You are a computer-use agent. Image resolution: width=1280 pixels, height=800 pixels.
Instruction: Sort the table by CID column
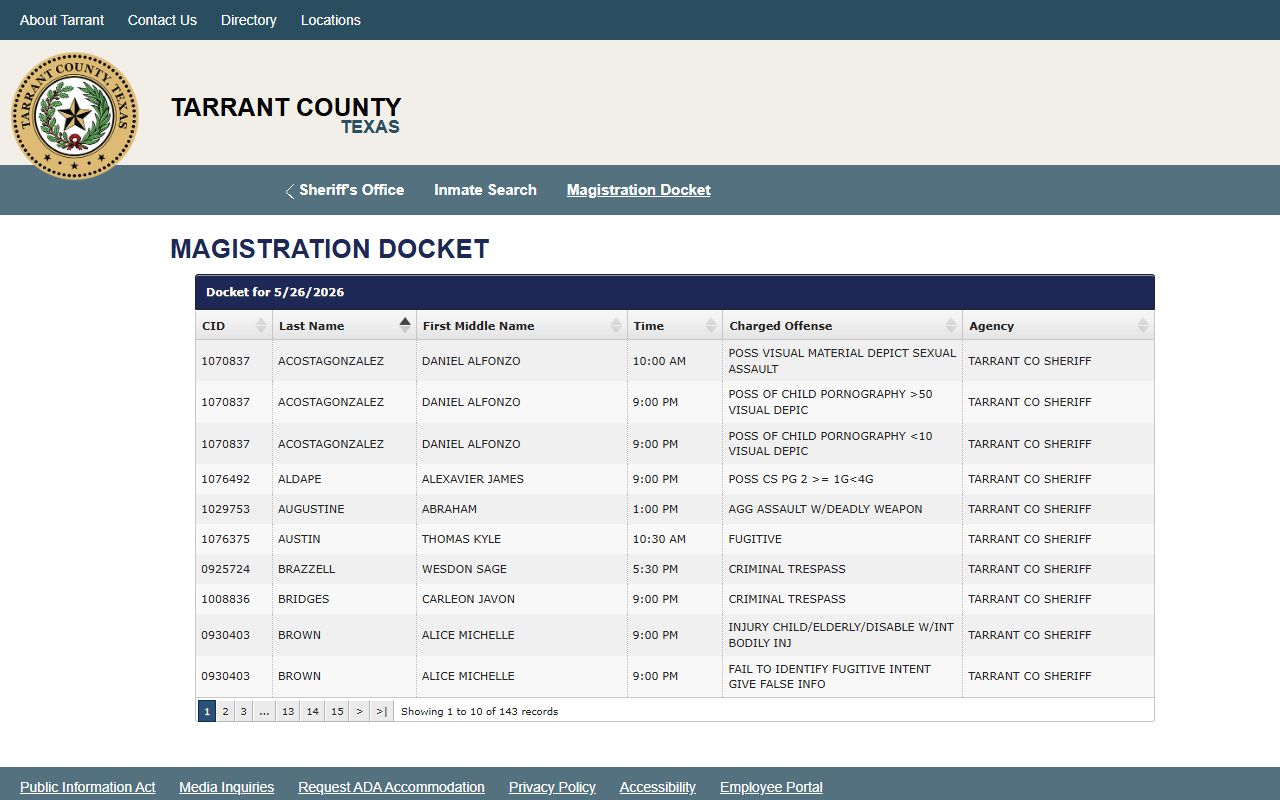[234, 326]
